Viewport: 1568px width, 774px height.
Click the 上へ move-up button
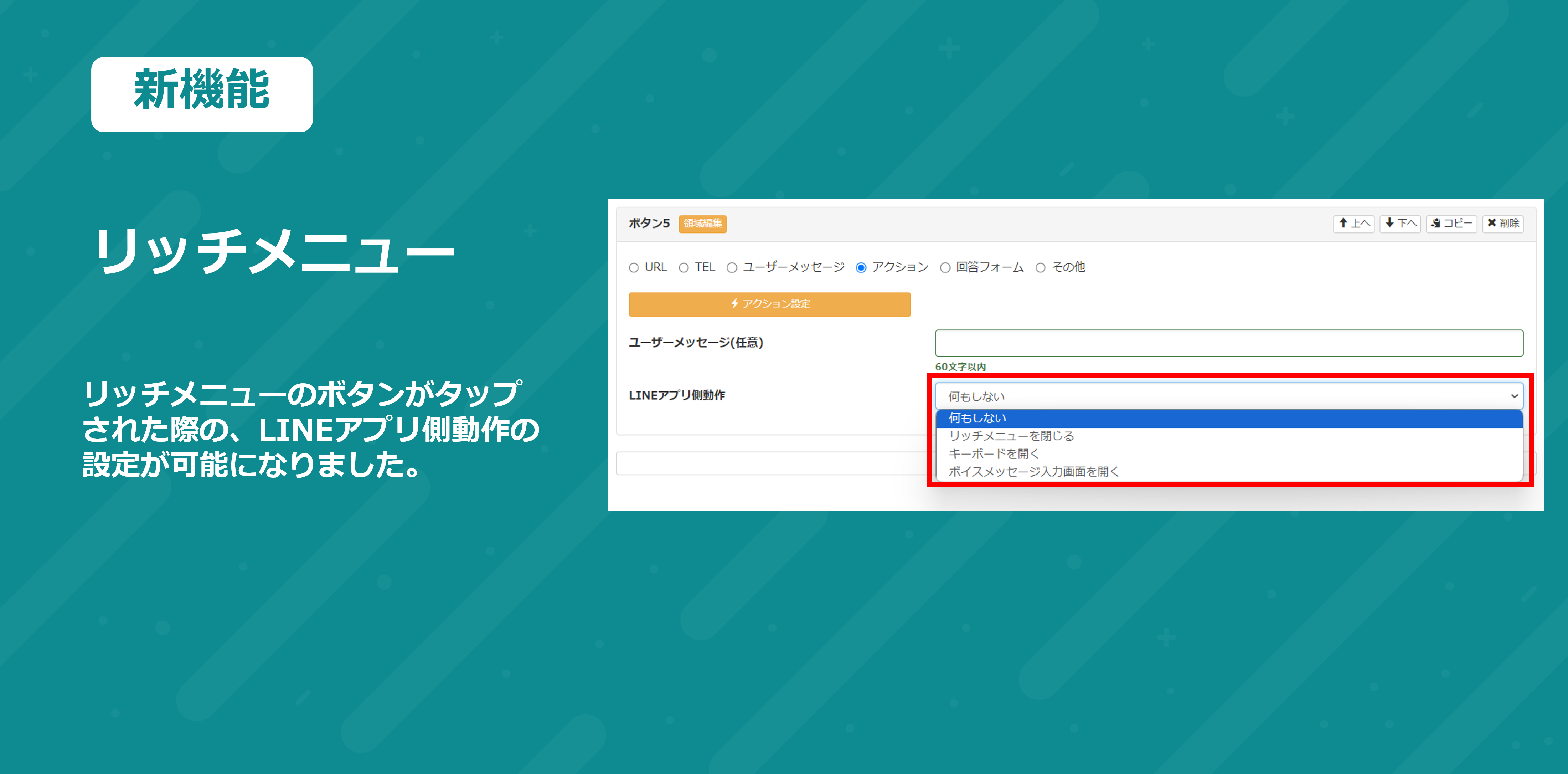[1354, 224]
